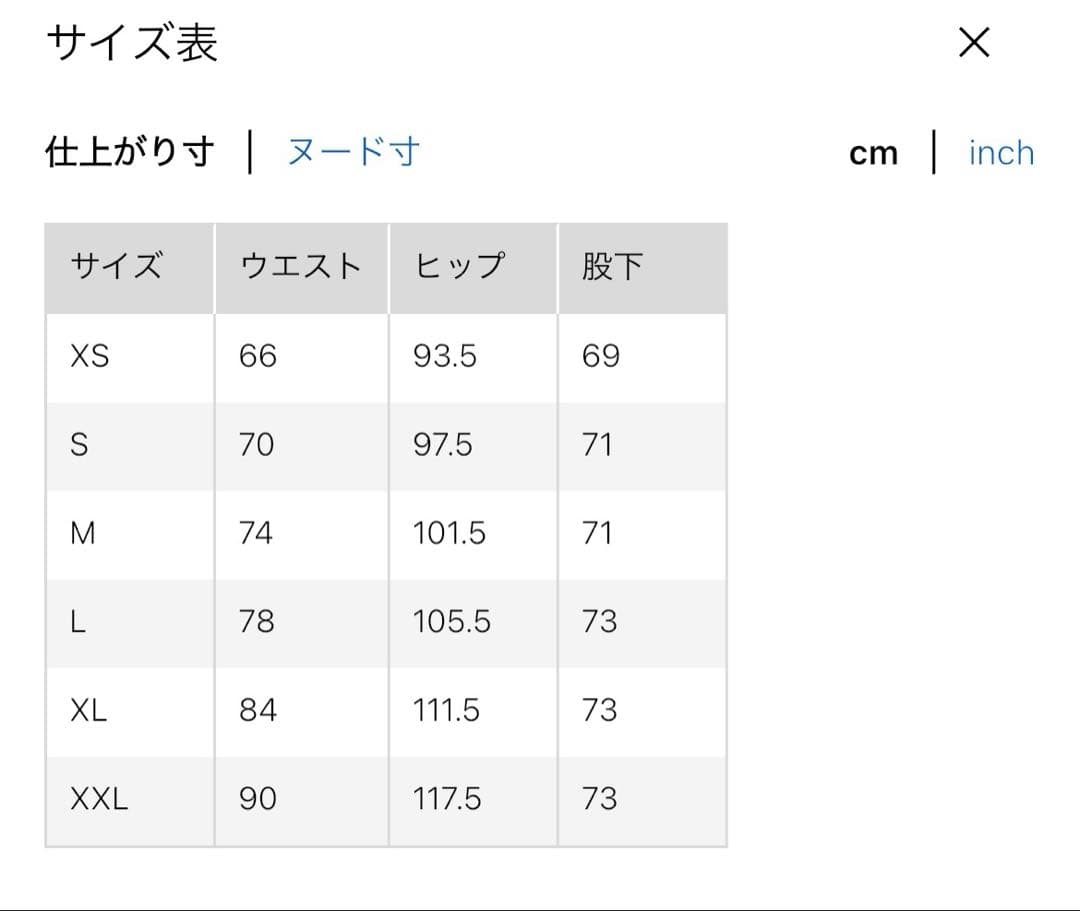Click the サイズ表 title heading

[x=132, y=45]
